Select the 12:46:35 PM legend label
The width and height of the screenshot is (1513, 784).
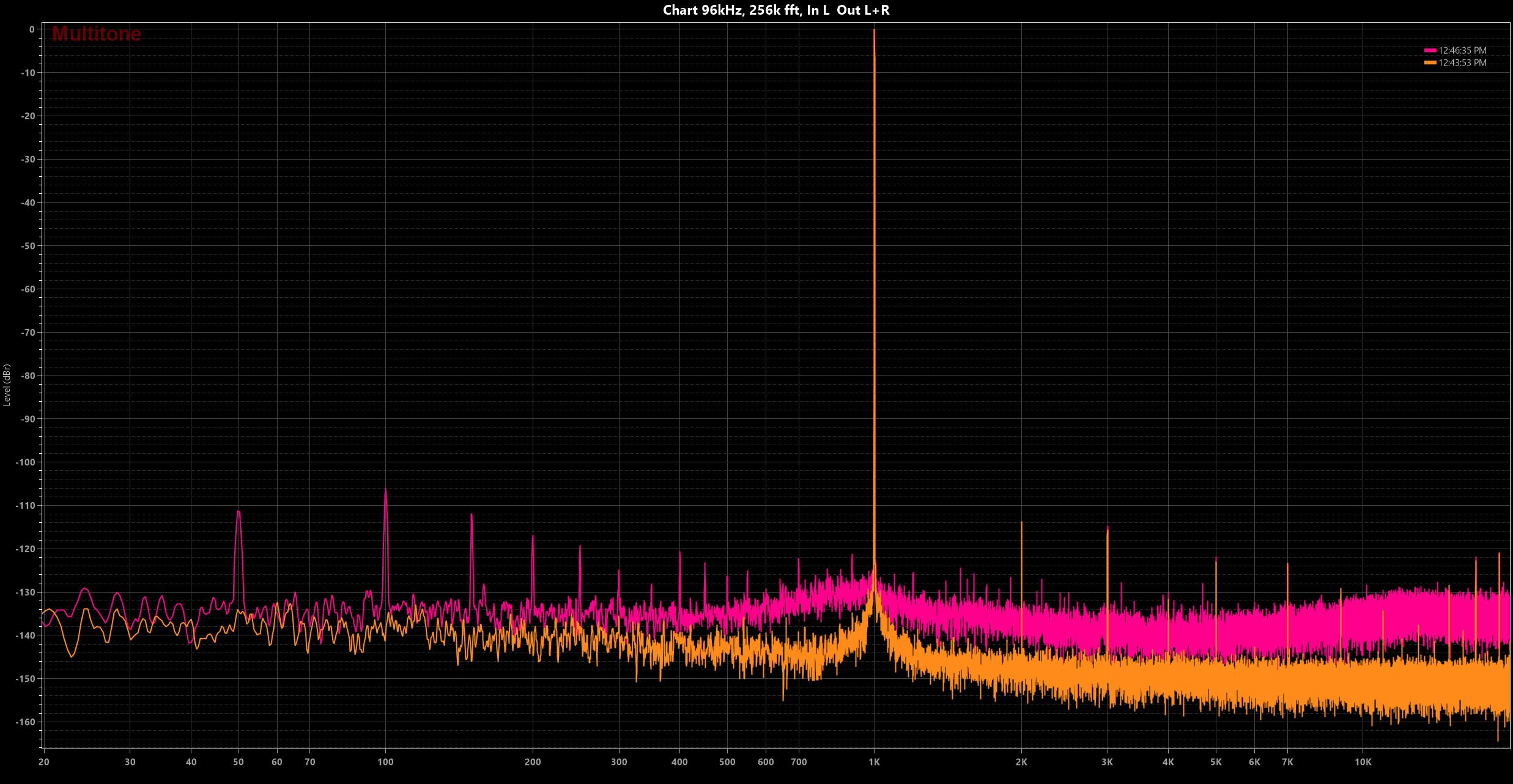1462,51
